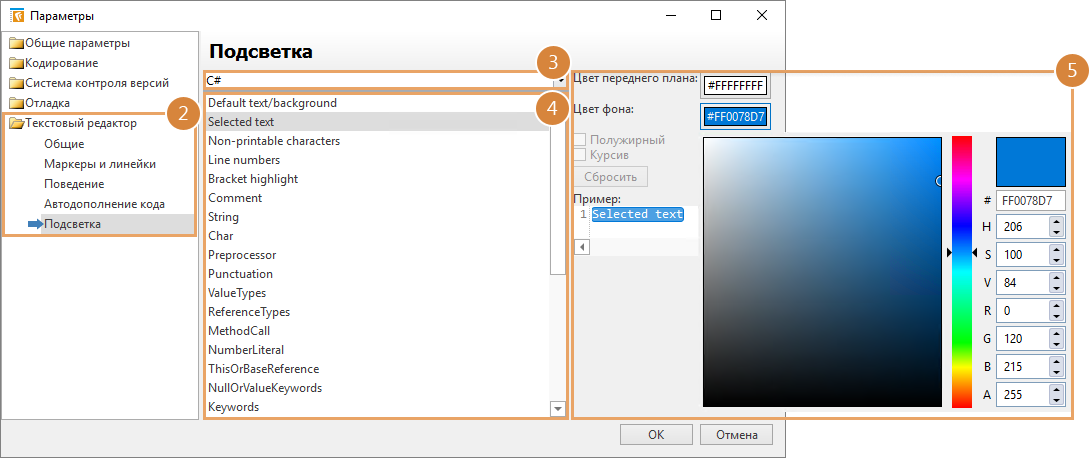The height and width of the screenshot is (458, 1090).
Task: Increase the A alpha value stepper
Action: tap(1057, 390)
